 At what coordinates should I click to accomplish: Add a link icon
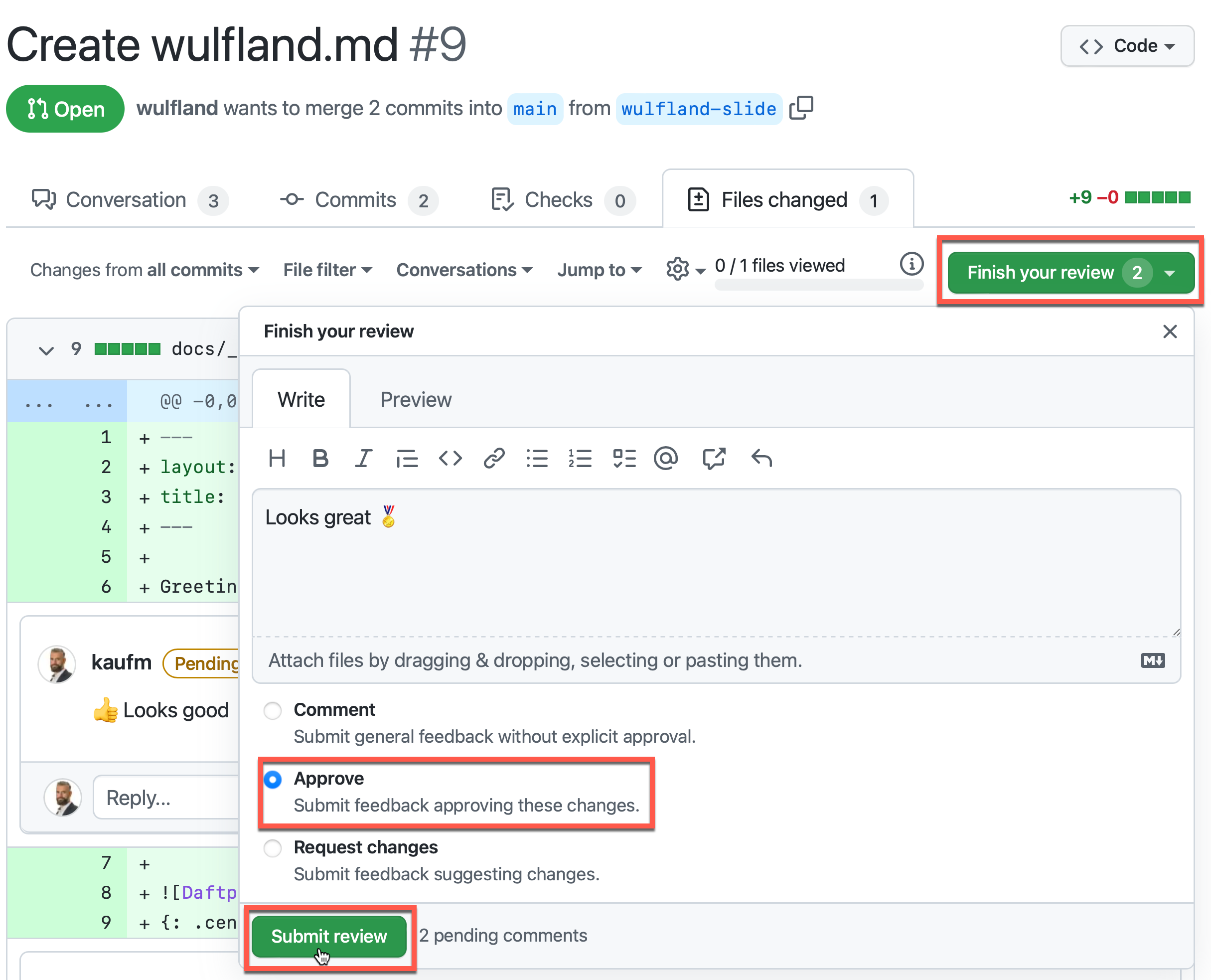point(494,459)
